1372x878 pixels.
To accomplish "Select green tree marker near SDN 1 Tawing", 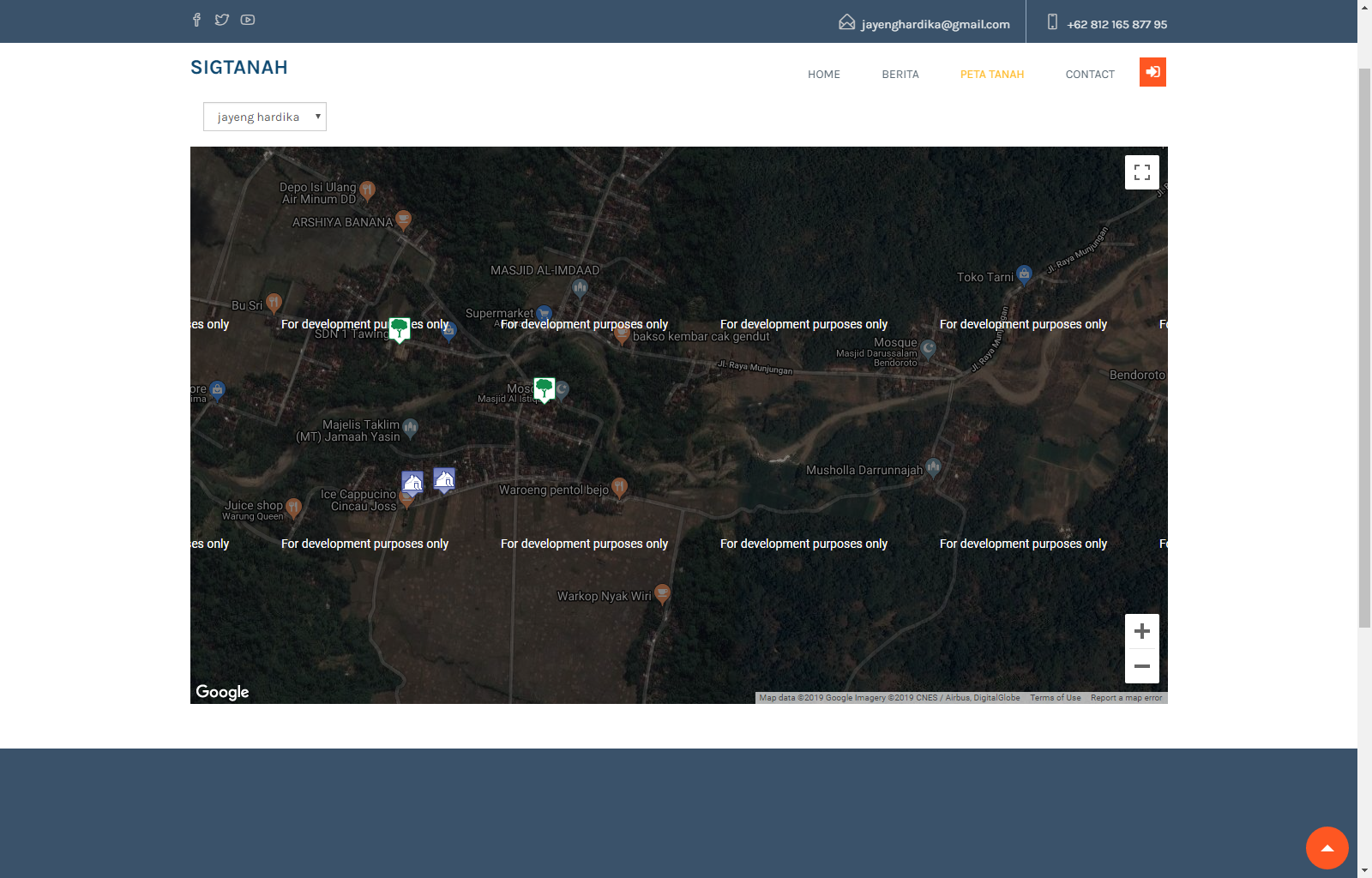I will (x=400, y=328).
